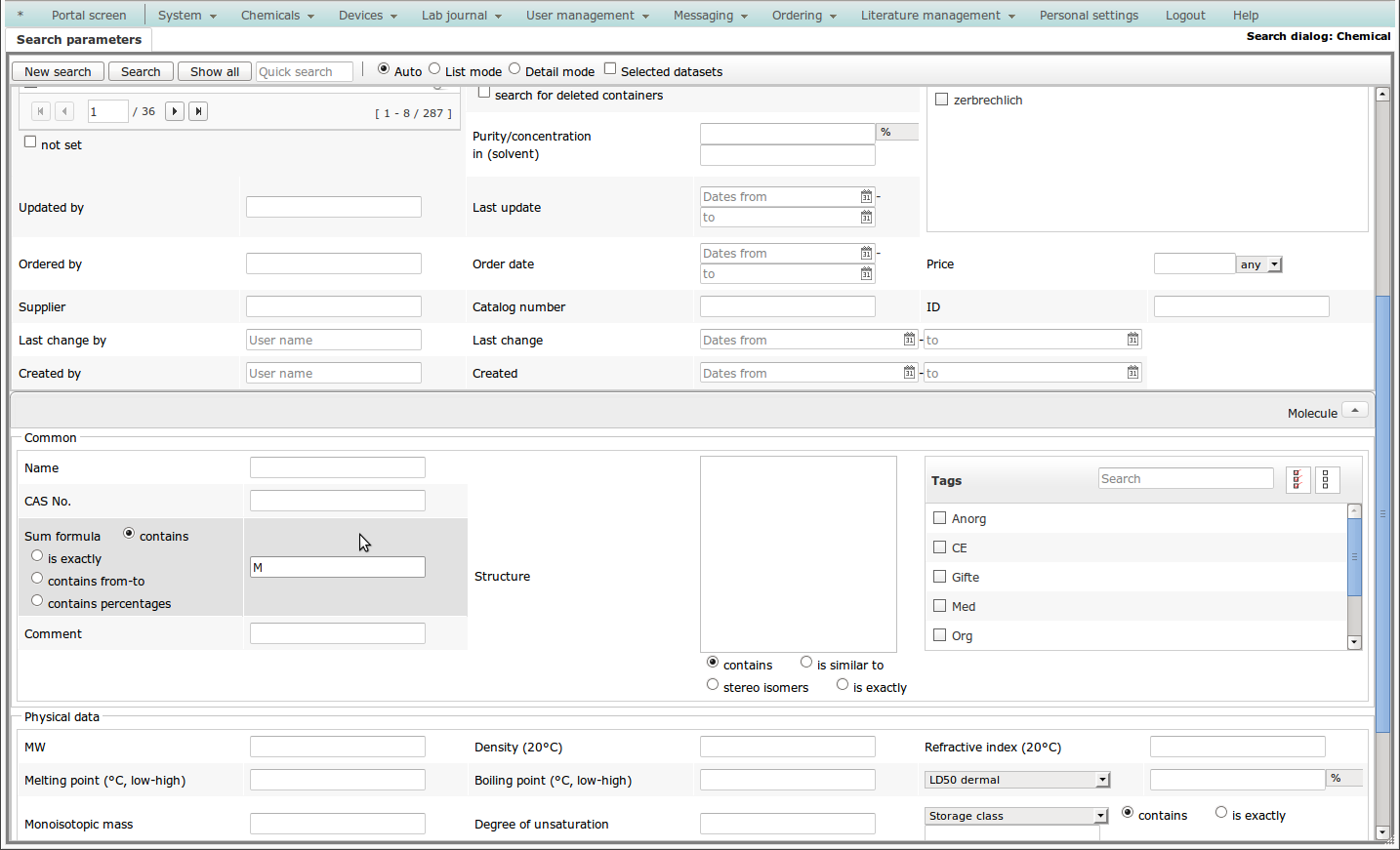Deselect all tags icon in Tags panel
The height and width of the screenshot is (850, 1400).
pyautogui.click(x=1327, y=480)
